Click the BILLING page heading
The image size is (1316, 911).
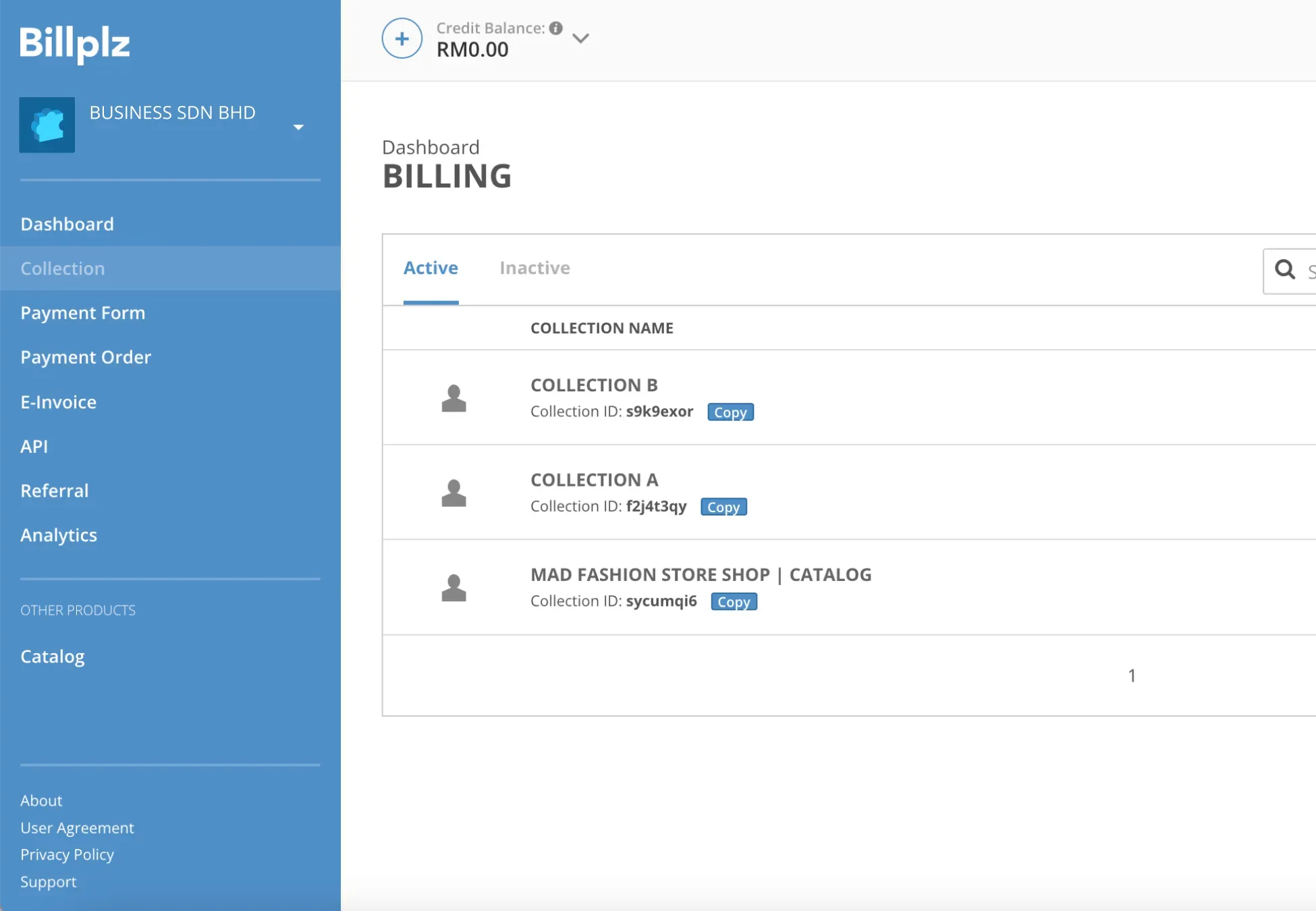click(447, 177)
